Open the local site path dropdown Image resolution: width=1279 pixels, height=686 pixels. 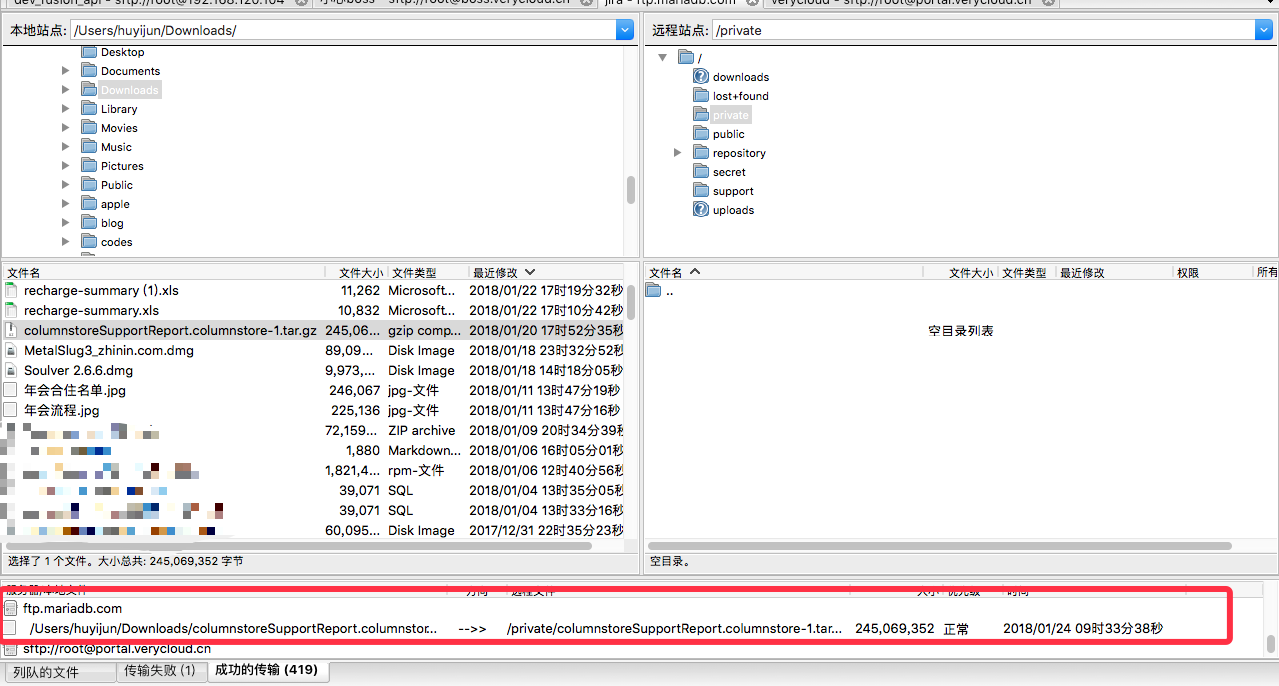[626, 30]
